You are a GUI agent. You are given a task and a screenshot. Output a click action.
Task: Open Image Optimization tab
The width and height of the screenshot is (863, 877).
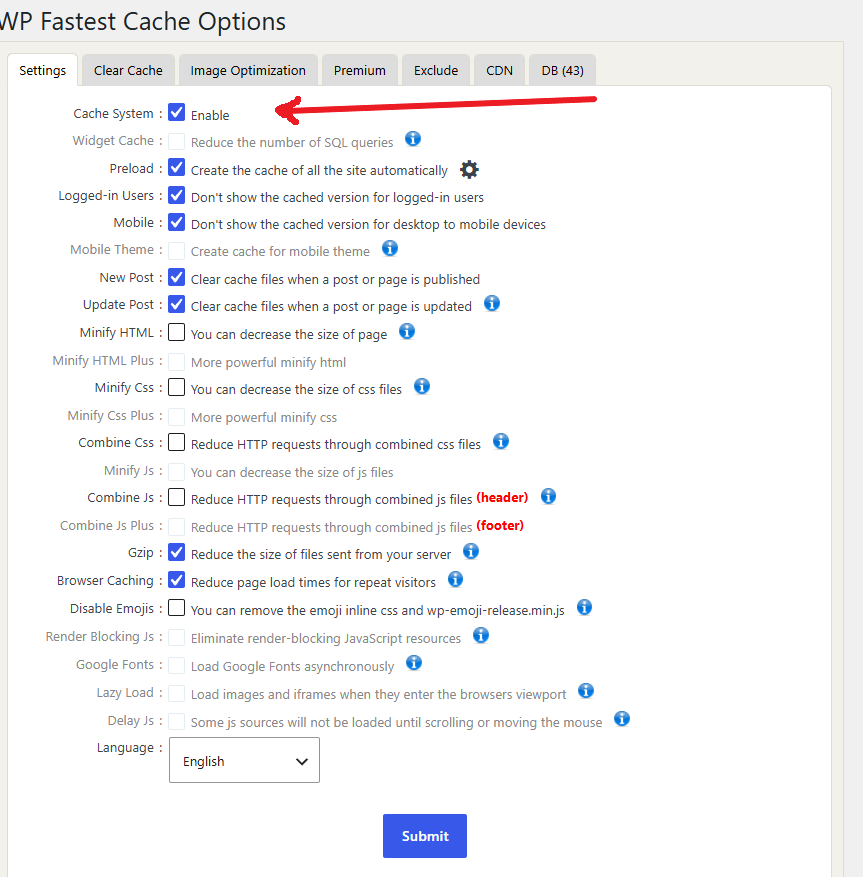coord(248,70)
